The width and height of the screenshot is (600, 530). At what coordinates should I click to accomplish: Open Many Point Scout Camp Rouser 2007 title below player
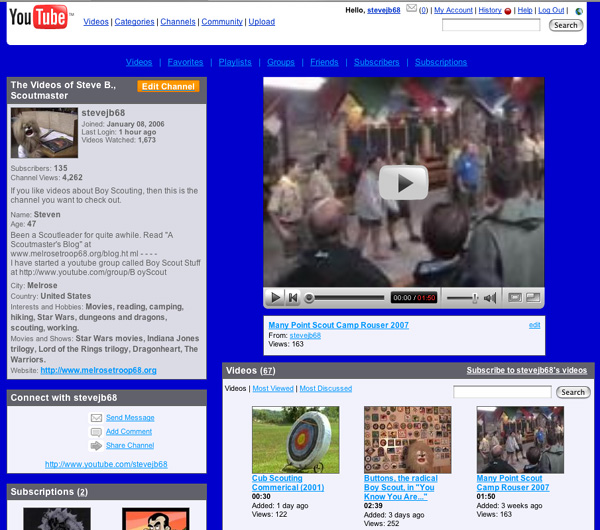click(338, 325)
